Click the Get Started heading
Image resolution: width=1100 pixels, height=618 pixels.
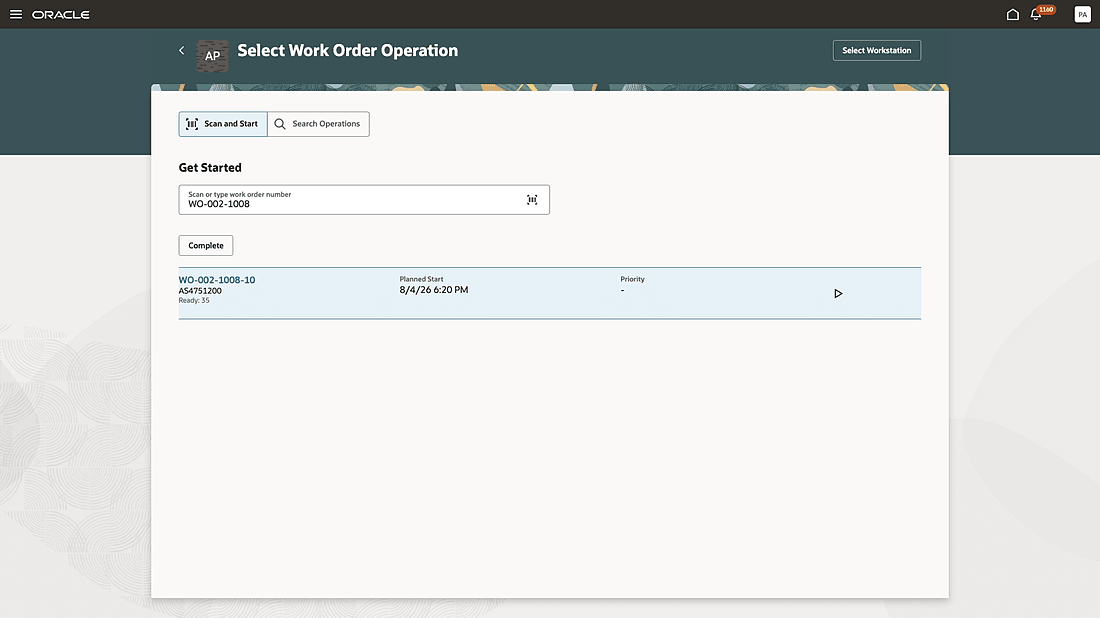[x=210, y=168]
